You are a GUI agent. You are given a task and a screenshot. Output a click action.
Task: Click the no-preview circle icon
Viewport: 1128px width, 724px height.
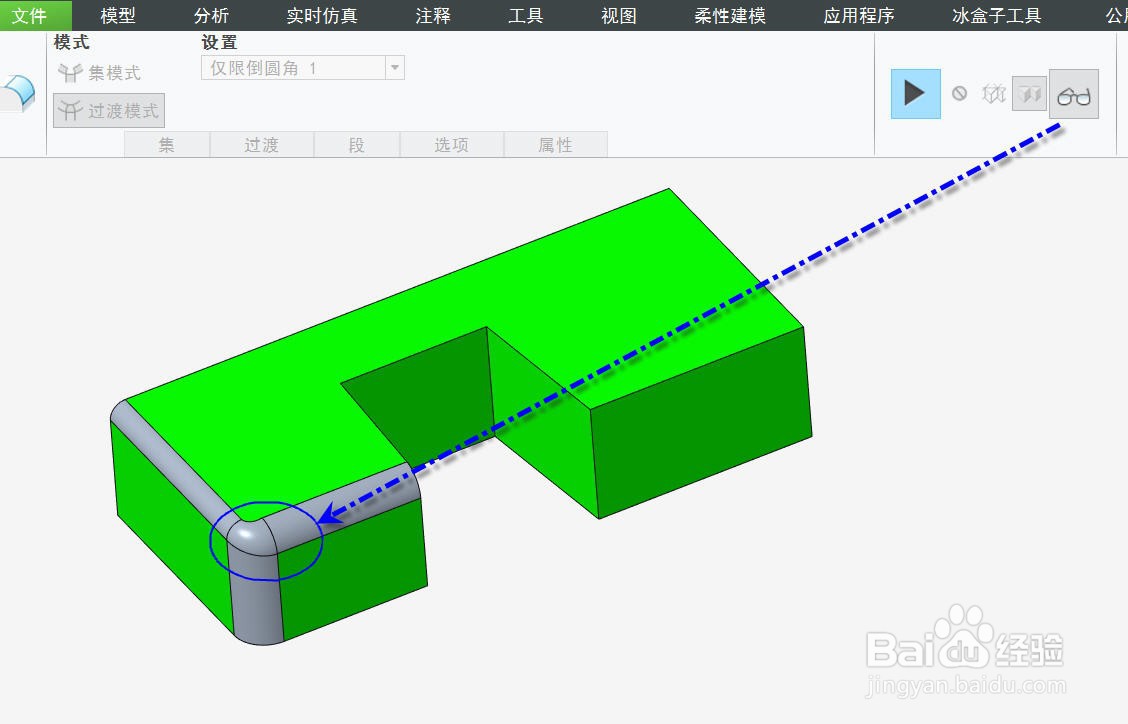[x=960, y=94]
